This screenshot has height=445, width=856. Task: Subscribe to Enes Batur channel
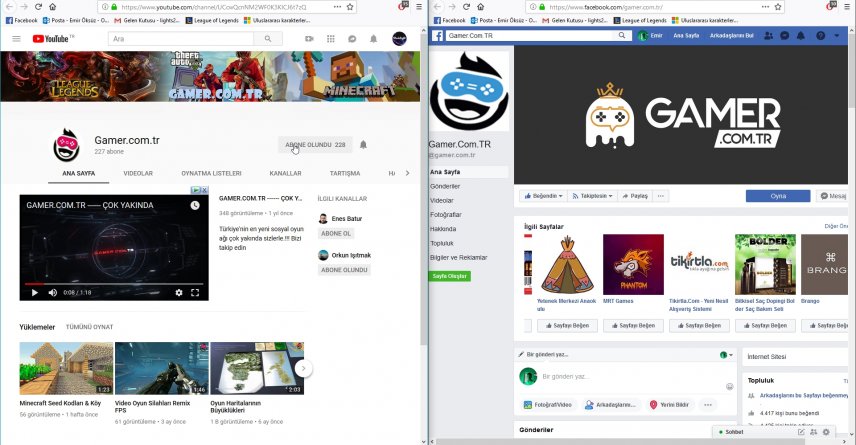pyautogui.click(x=336, y=233)
